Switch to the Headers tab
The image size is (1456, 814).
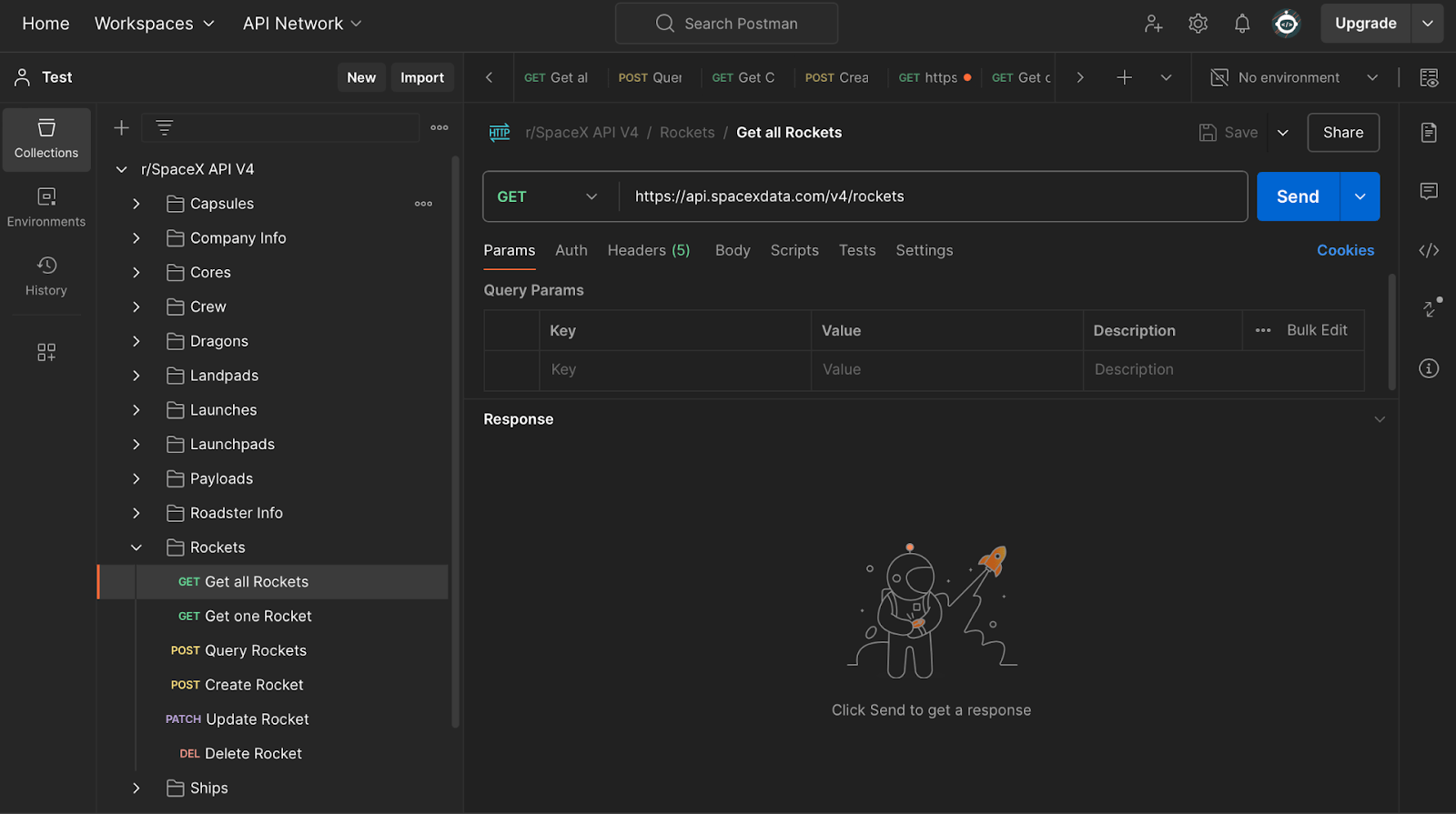click(x=649, y=250)
